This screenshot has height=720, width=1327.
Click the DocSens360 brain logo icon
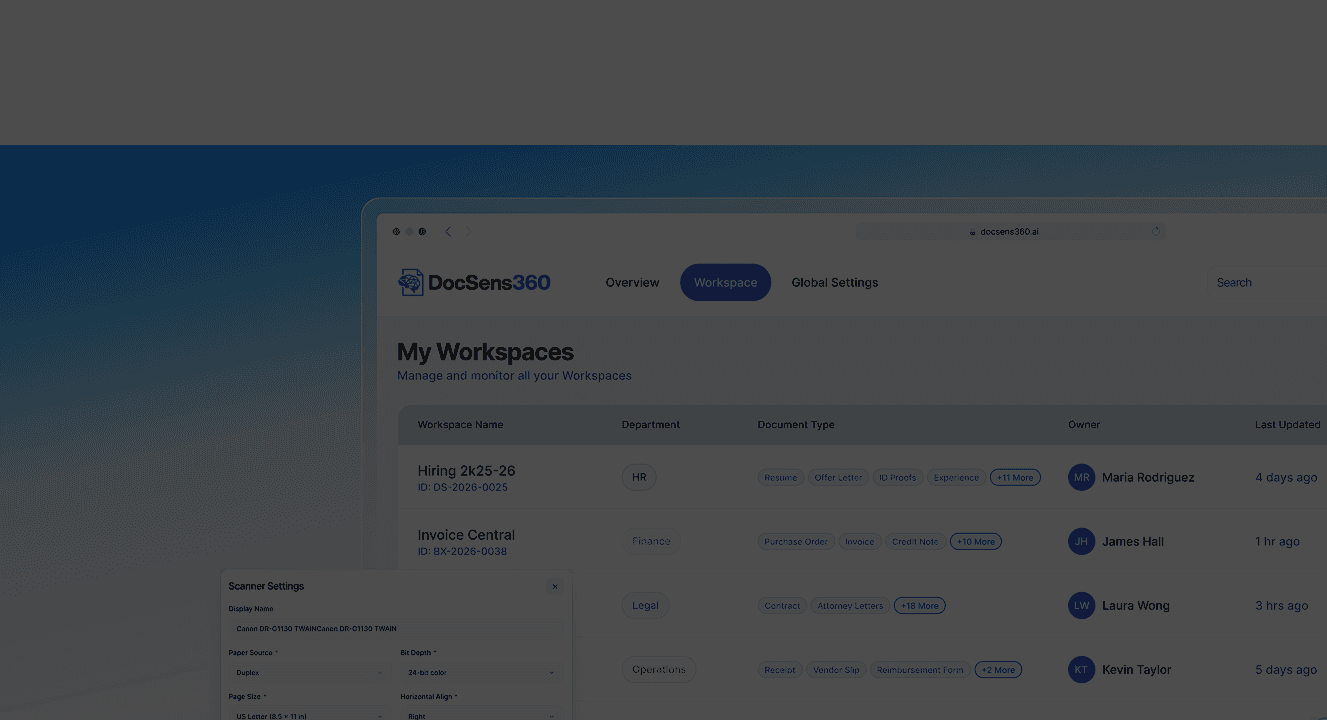411,283
